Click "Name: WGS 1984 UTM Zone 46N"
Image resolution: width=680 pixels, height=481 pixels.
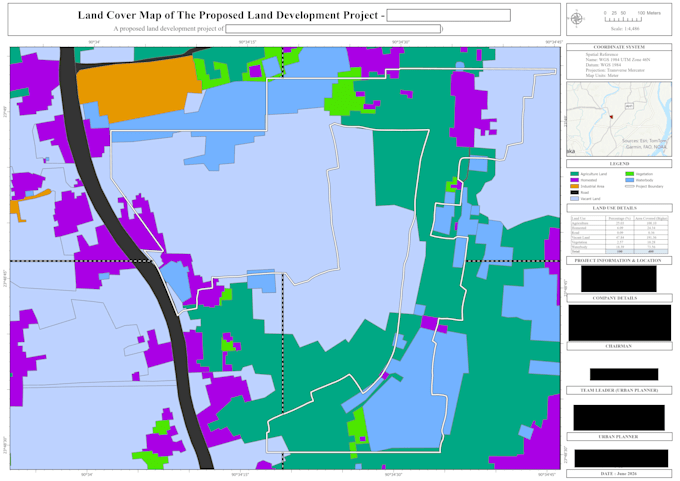pos(618,60)
